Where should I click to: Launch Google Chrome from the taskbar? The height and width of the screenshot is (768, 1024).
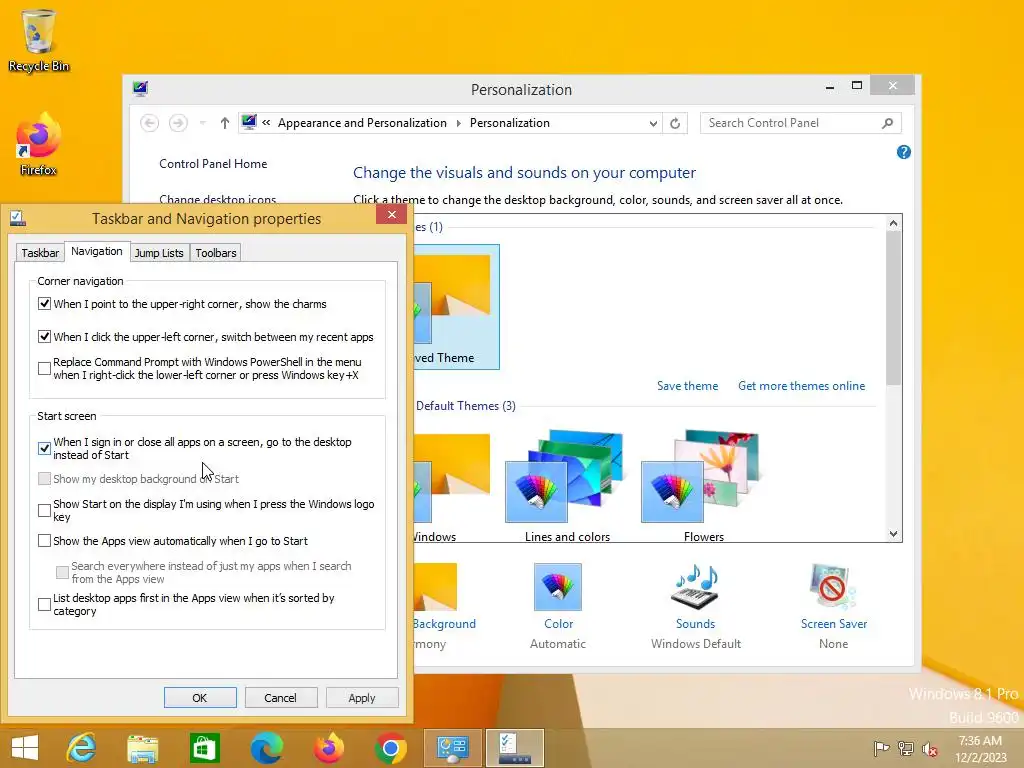point(391,748)
